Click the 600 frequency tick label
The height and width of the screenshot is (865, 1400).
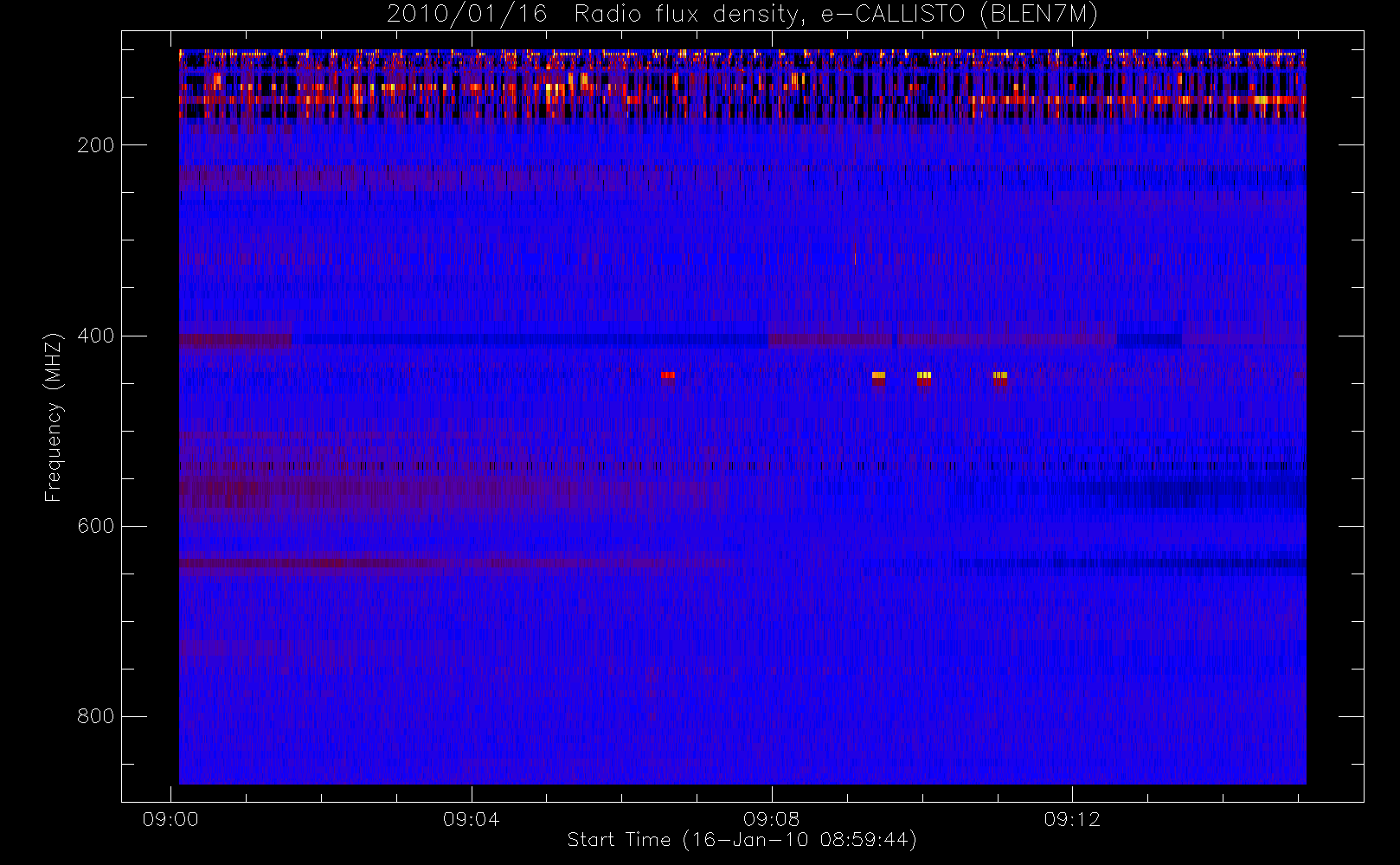click(96, 526)
